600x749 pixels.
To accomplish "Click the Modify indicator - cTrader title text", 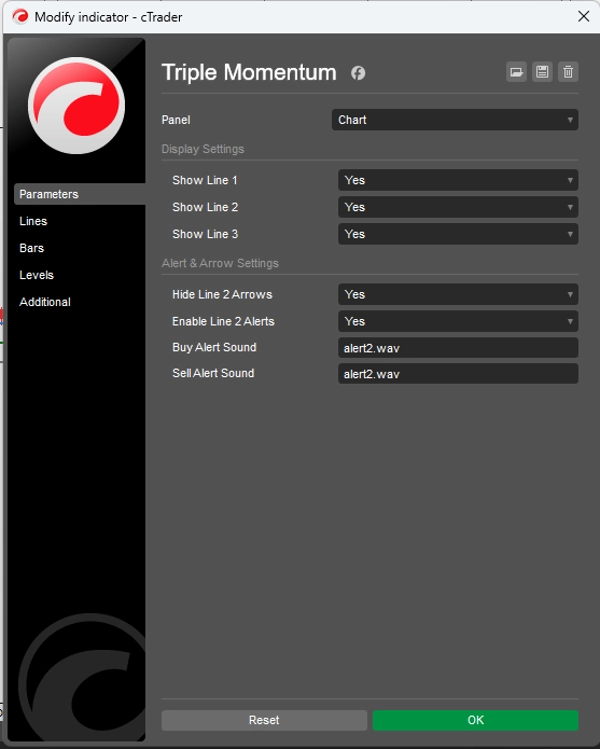I will pos(108,17).
